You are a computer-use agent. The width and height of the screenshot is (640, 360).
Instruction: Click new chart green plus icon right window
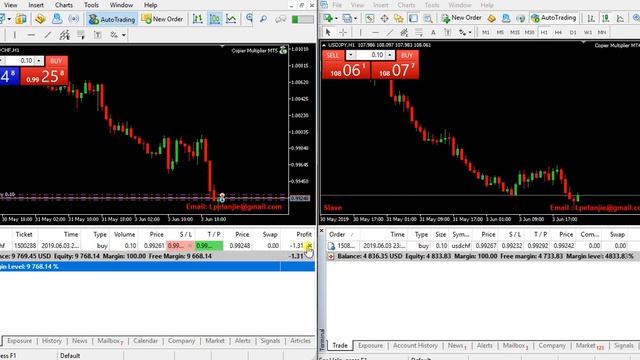pos(328,18)
